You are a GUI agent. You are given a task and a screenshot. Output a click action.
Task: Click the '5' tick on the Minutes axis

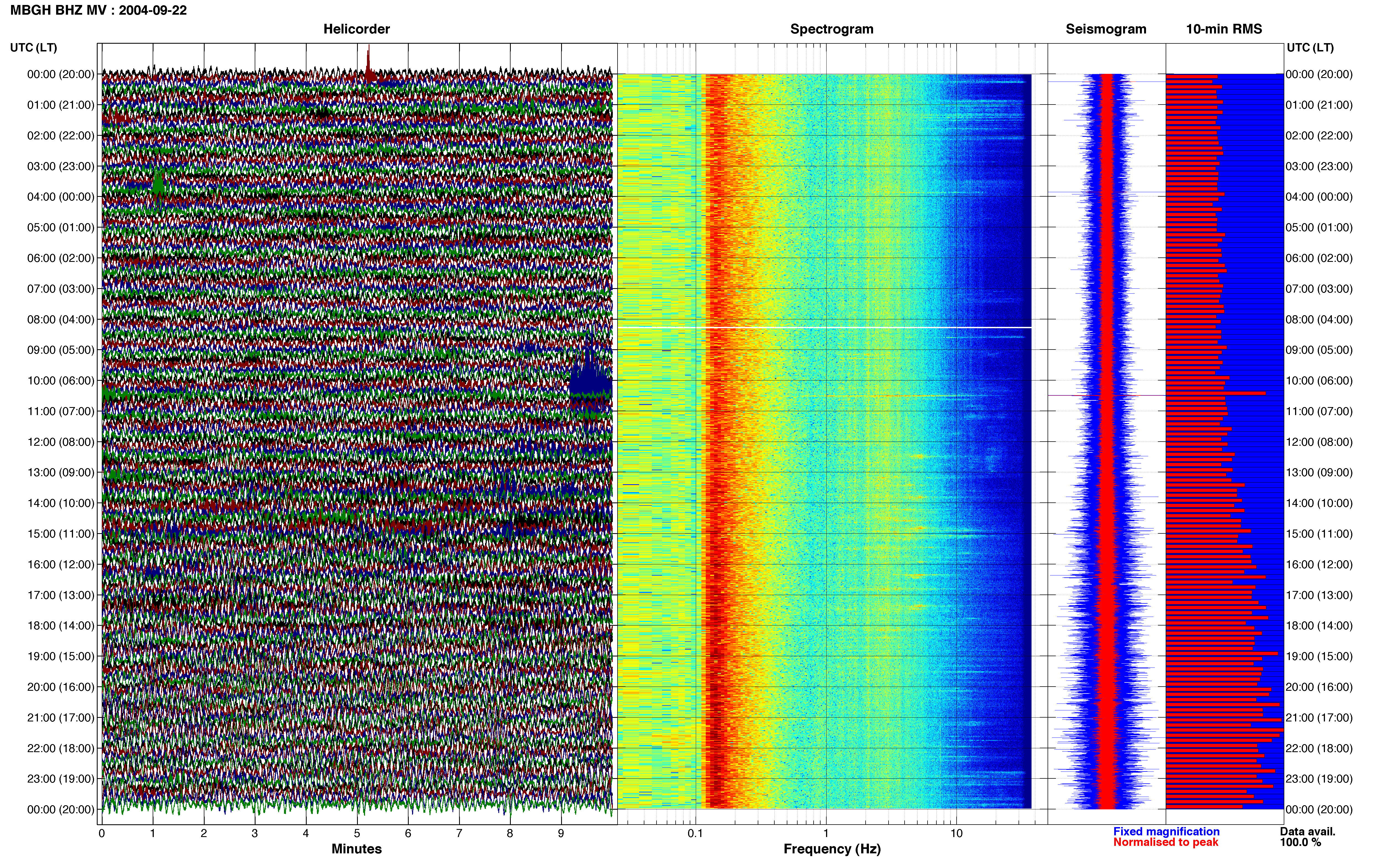[x=357, y=833]
